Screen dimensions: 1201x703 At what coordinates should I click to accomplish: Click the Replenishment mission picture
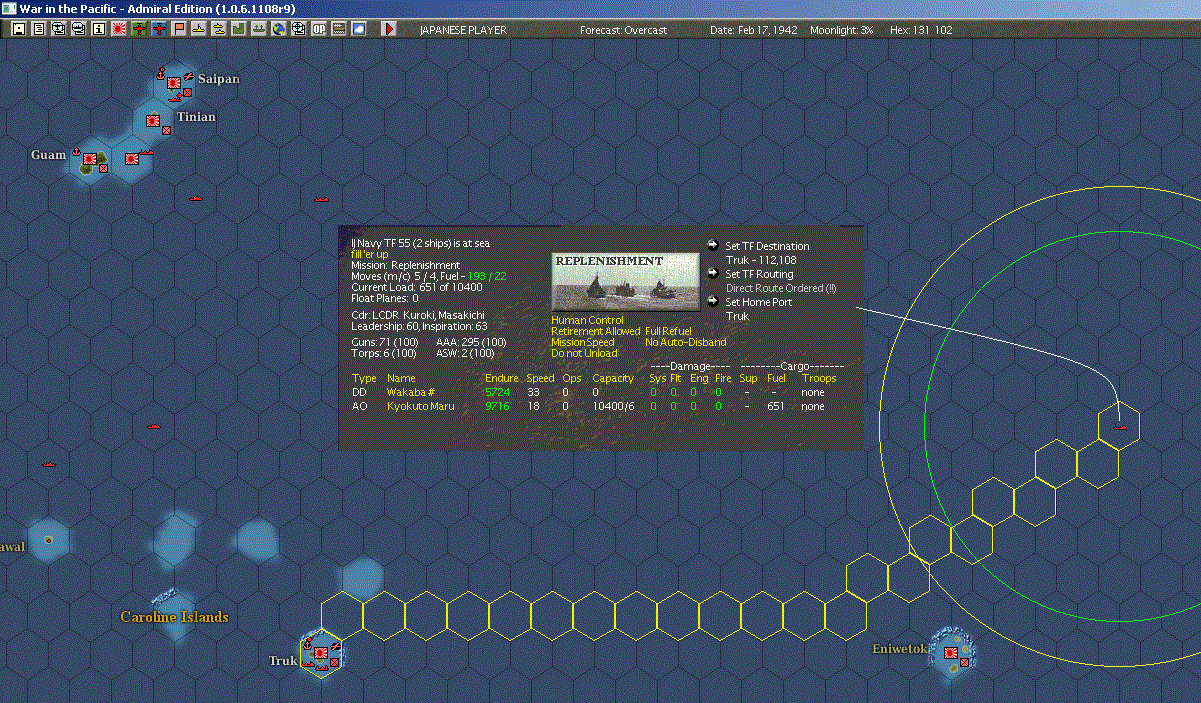(625, 281)
